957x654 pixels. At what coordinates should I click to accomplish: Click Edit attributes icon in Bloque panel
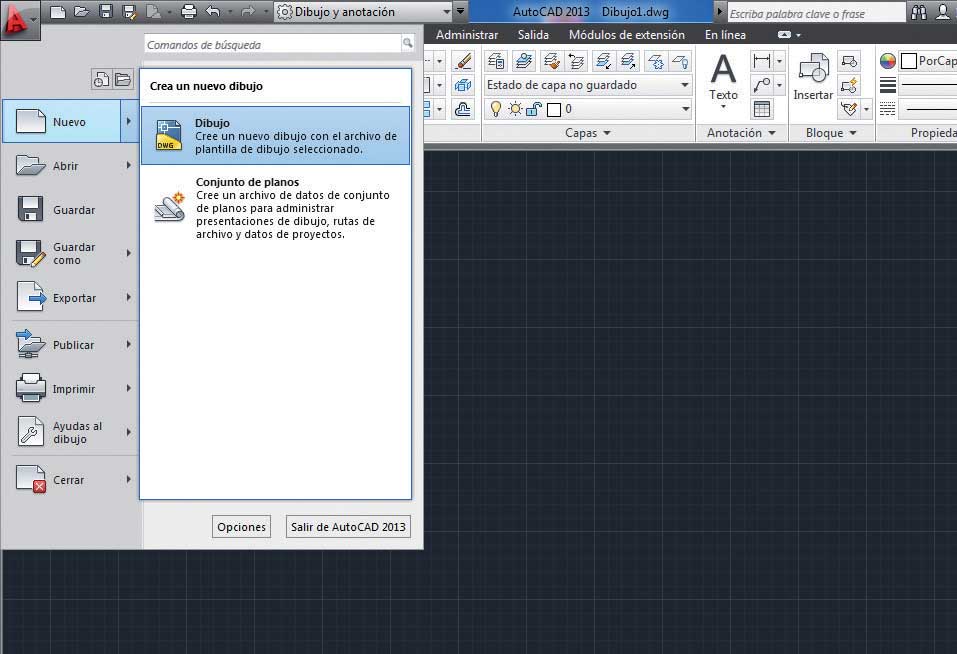[849, 109]
